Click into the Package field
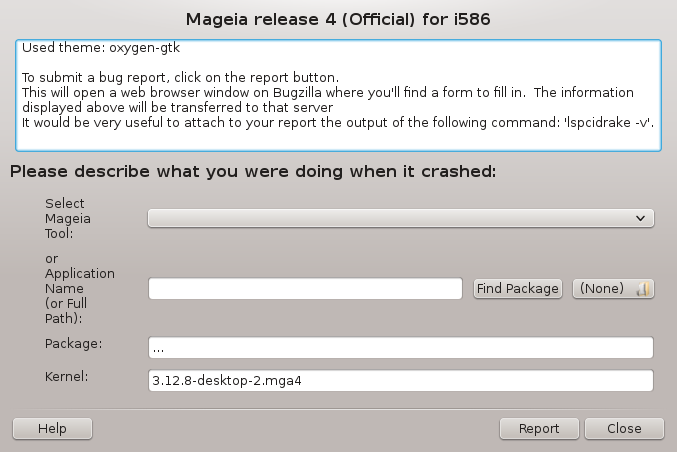The image size is (677, 452). coord(400,347)
